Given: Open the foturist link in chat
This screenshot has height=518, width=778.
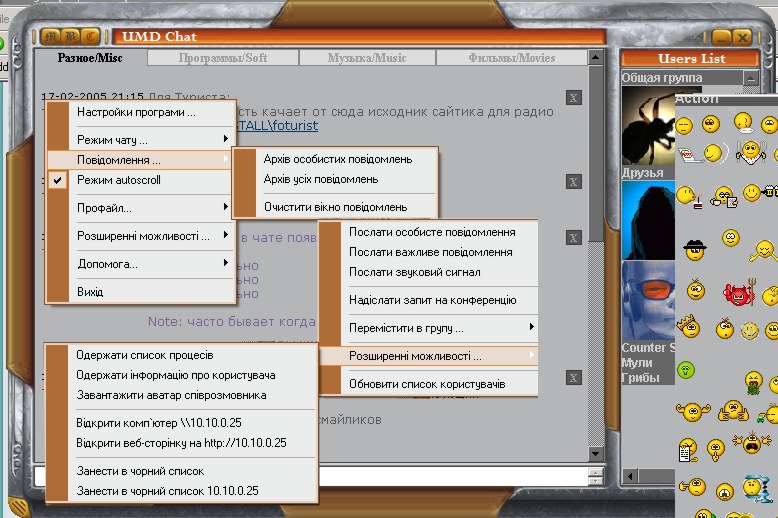Looking at the screenshot, I should tap(288, 126).
